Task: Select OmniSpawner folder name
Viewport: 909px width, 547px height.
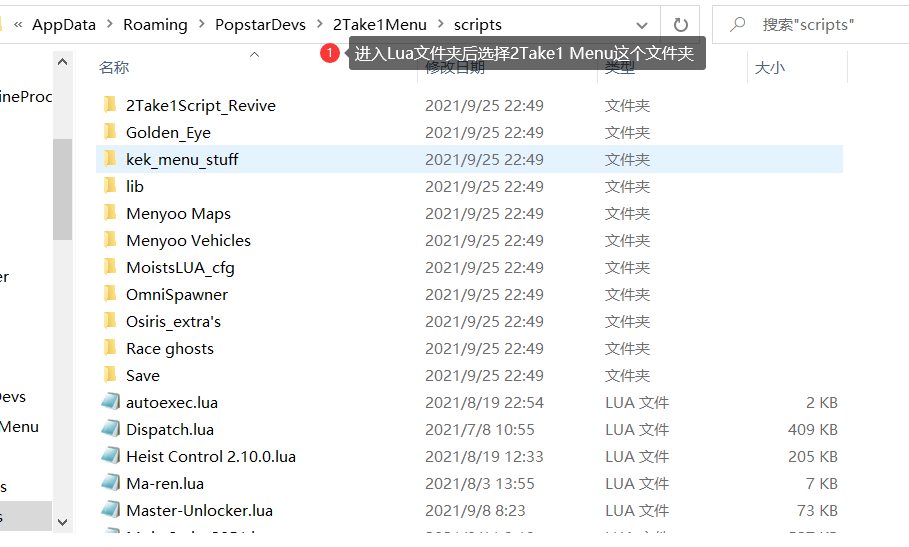Action: click(x=177, y=295)
